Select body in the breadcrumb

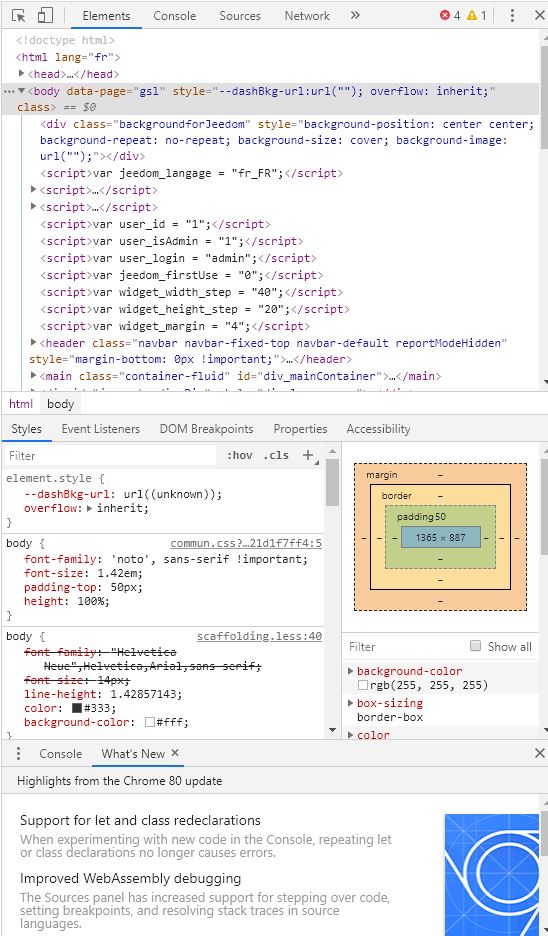(x=60, y=404)
